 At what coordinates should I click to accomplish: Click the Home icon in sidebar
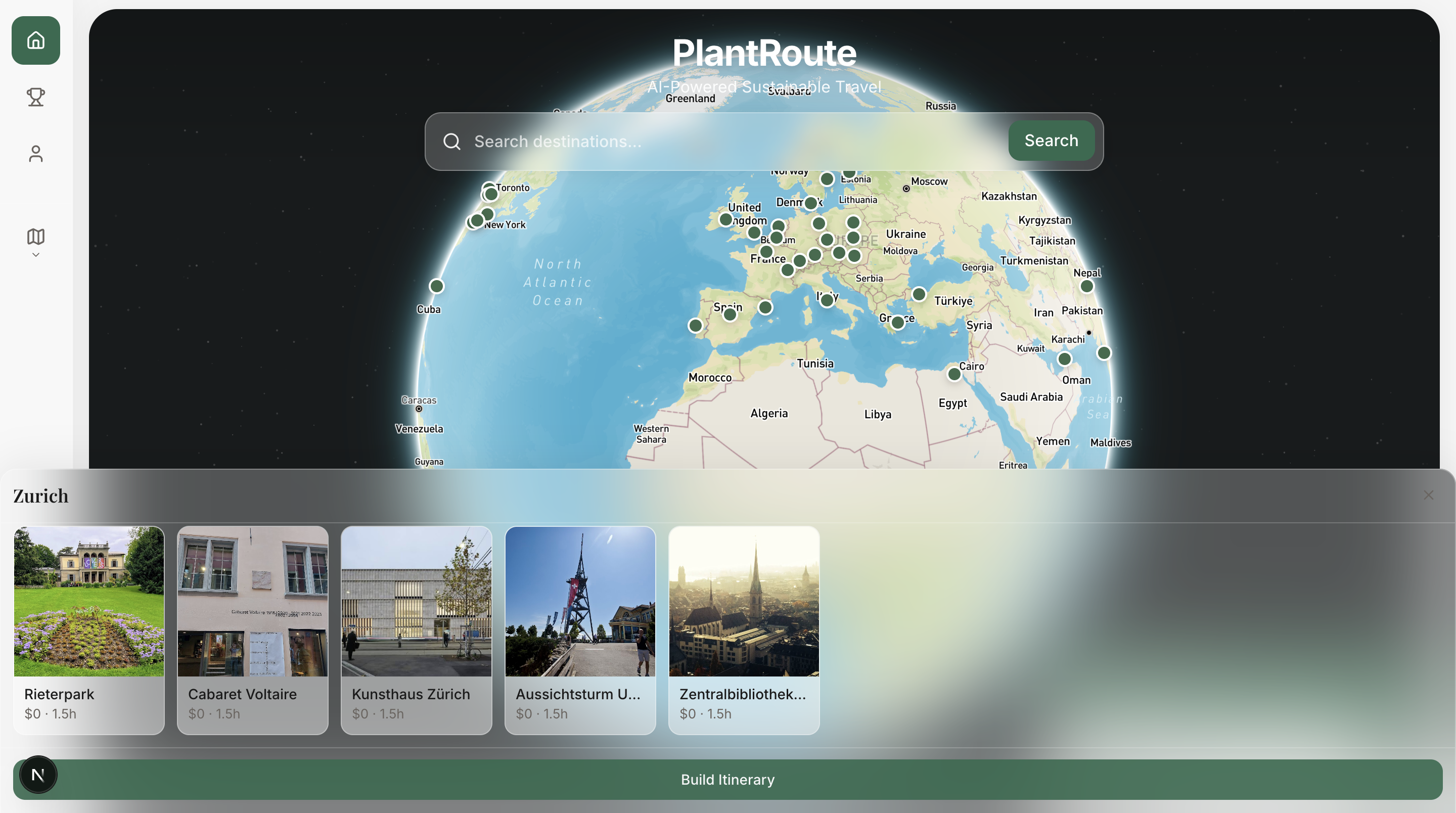click(x=35, y=40)
